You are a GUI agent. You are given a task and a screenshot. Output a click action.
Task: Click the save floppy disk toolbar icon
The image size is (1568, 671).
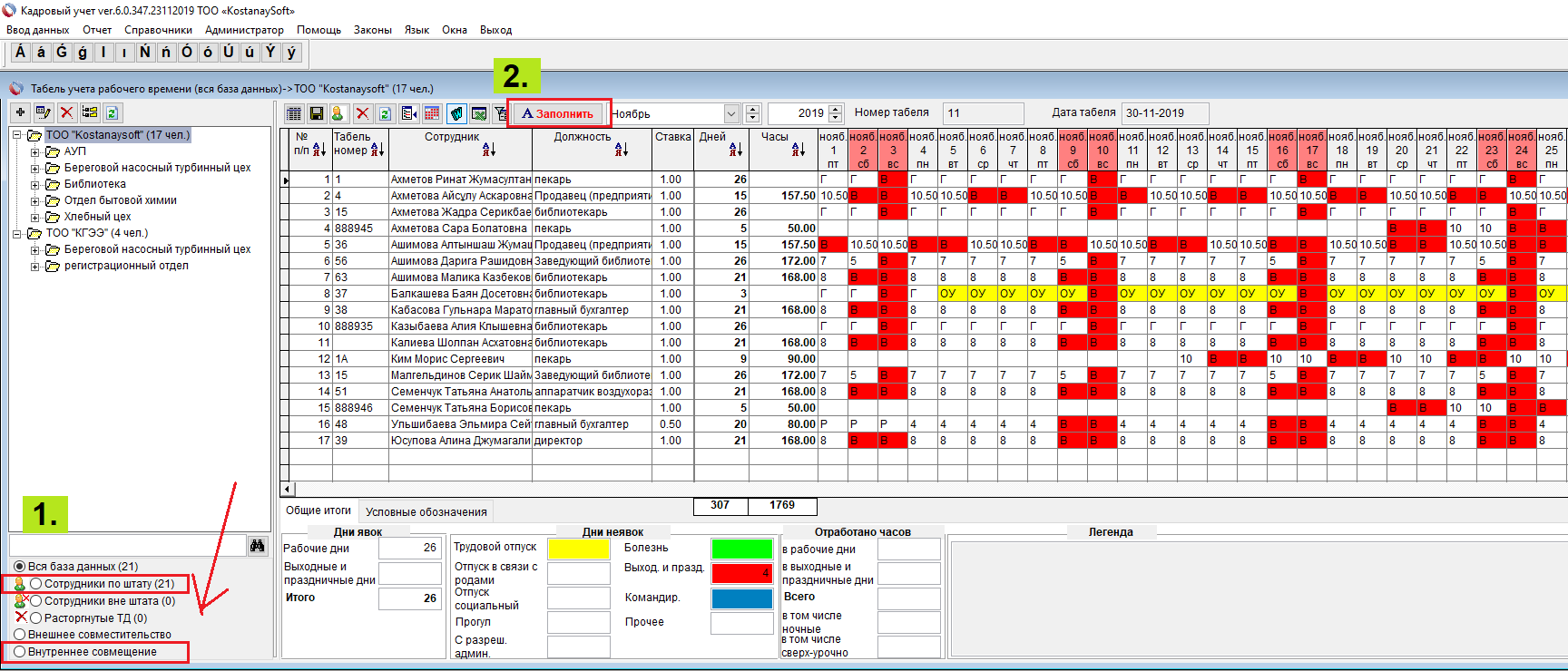pyautogui.click(x=316, y=113)
